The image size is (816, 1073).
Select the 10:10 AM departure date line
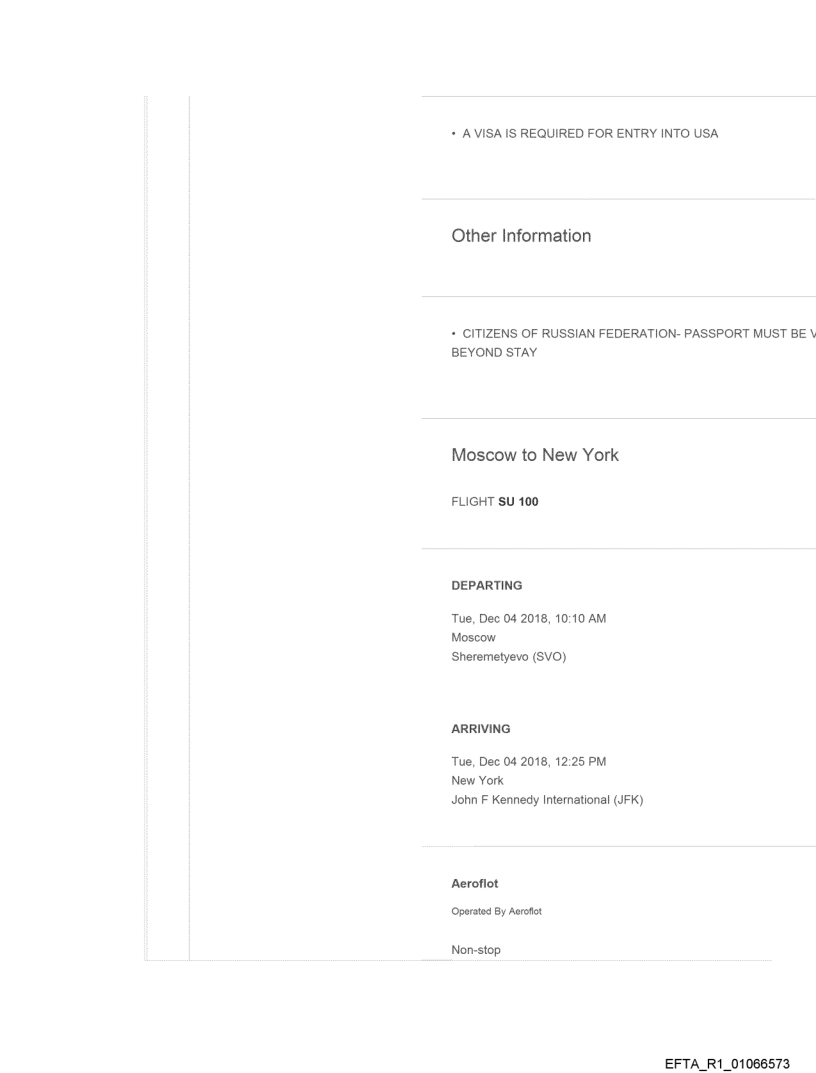tap(529, 618)
